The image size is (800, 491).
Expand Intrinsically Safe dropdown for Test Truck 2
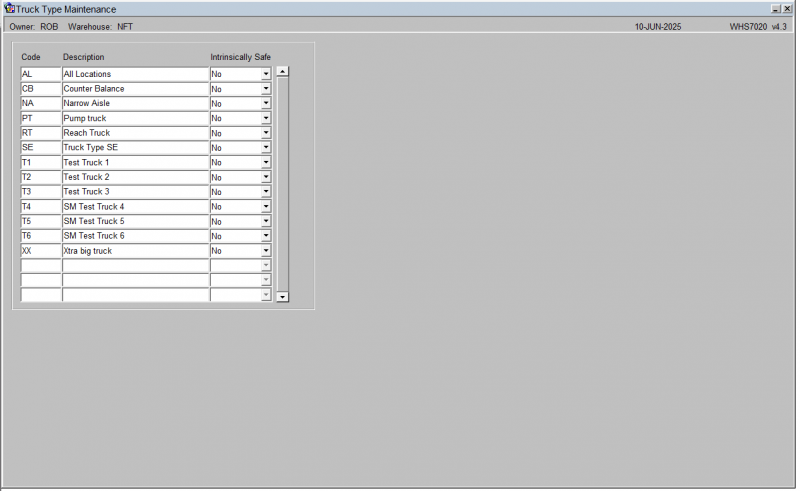point(266,177)
